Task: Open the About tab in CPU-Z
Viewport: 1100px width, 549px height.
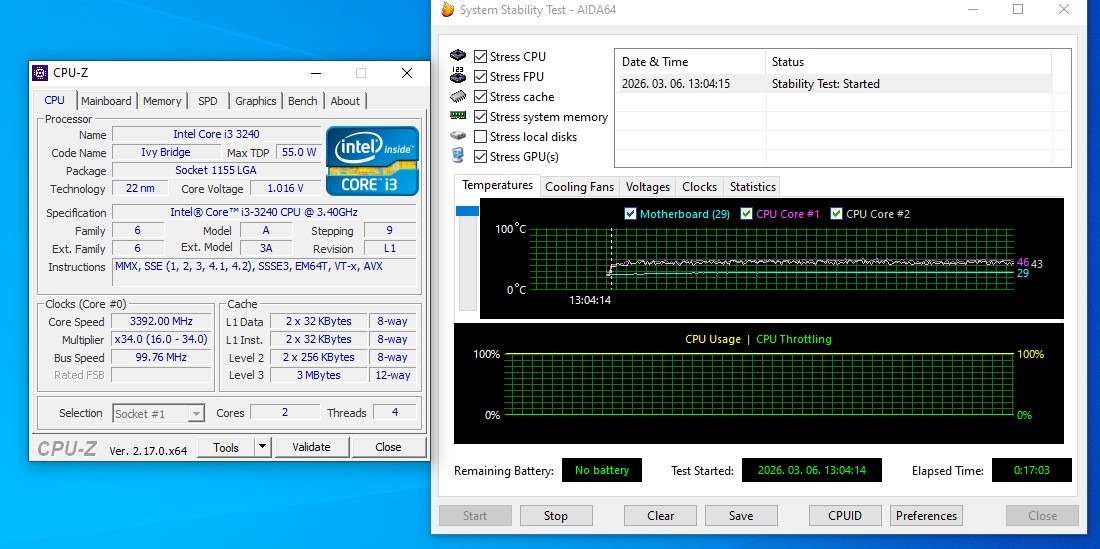Action: click(x=345, y=101)
